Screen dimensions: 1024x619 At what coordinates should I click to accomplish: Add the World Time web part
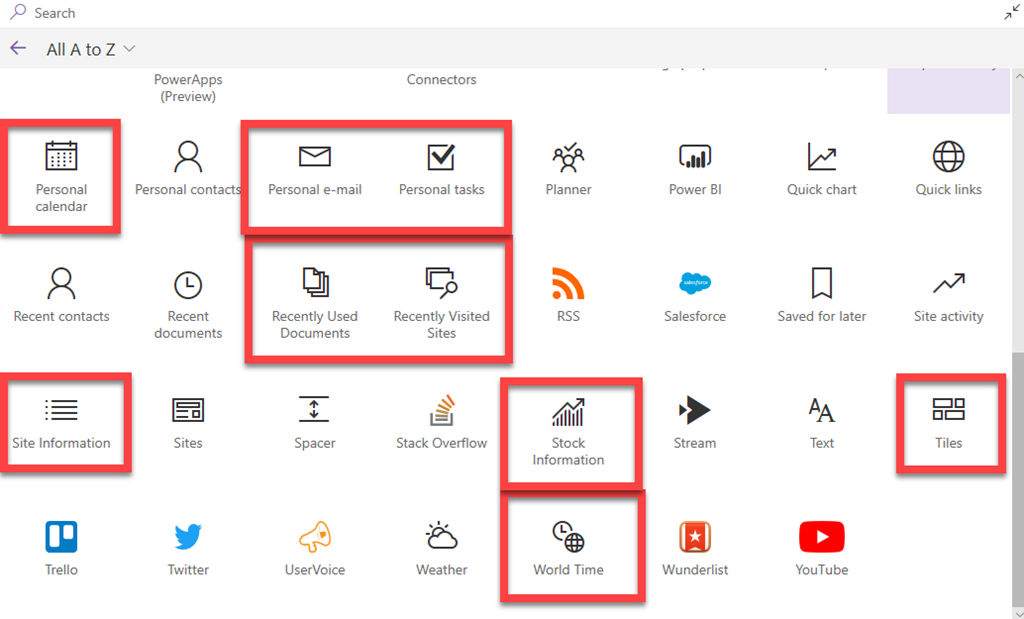pos(568,550)
